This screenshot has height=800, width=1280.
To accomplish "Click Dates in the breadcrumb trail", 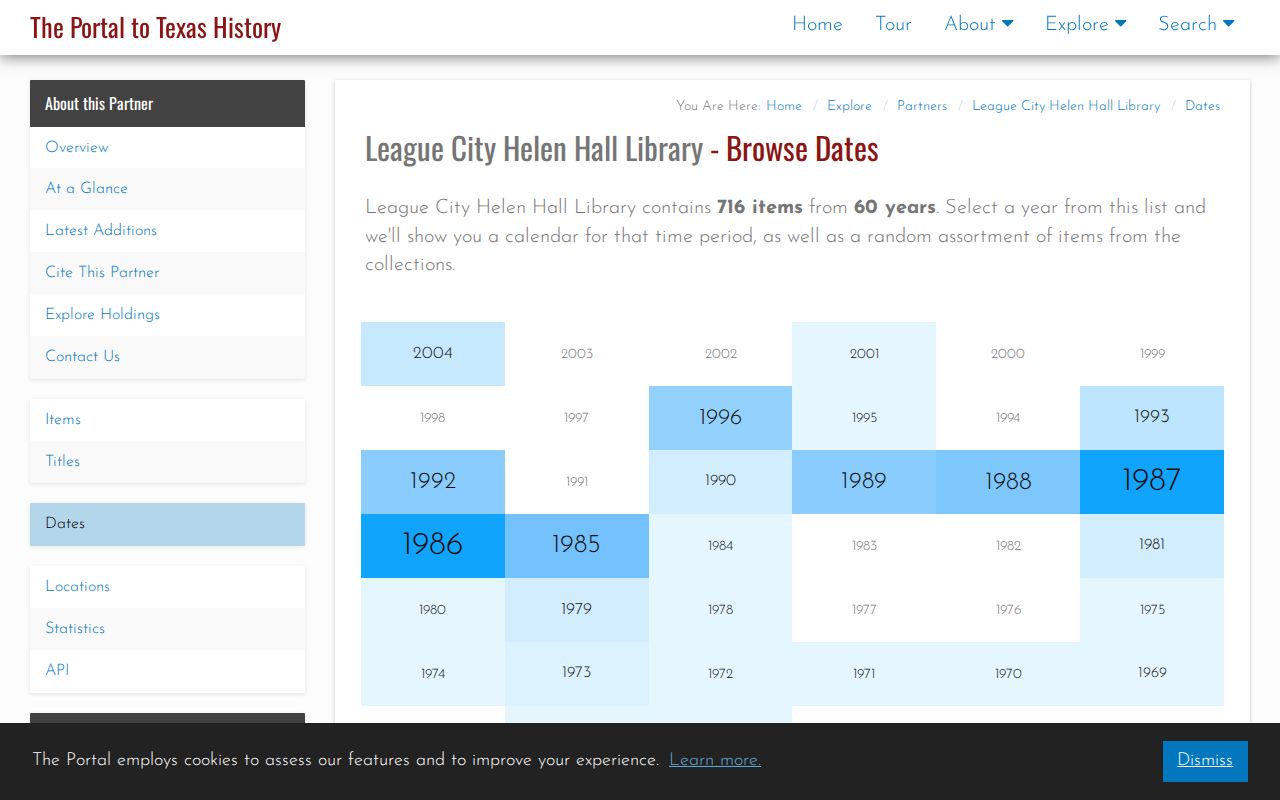I will 1202,106.
